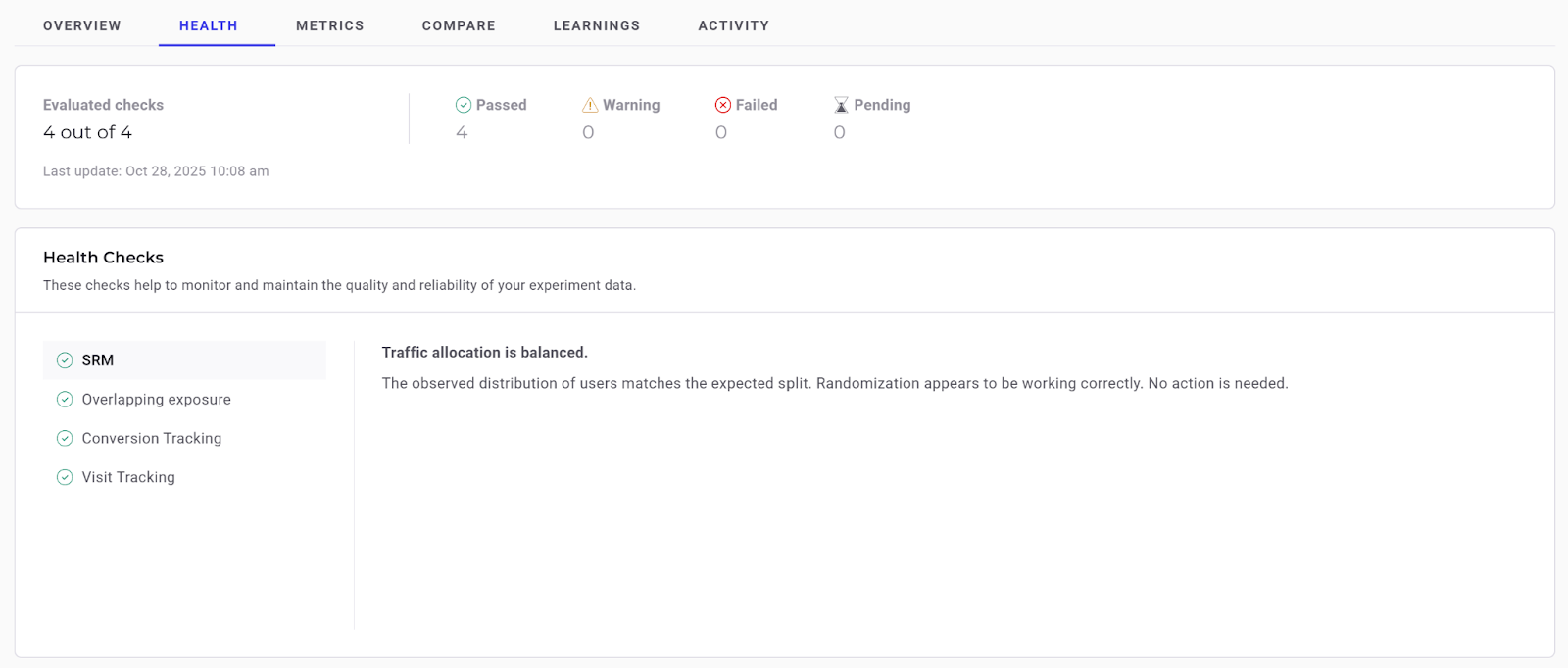Click the Overlapping exposure check icon
Screen dimensions: 1568x668
point(65,400)
